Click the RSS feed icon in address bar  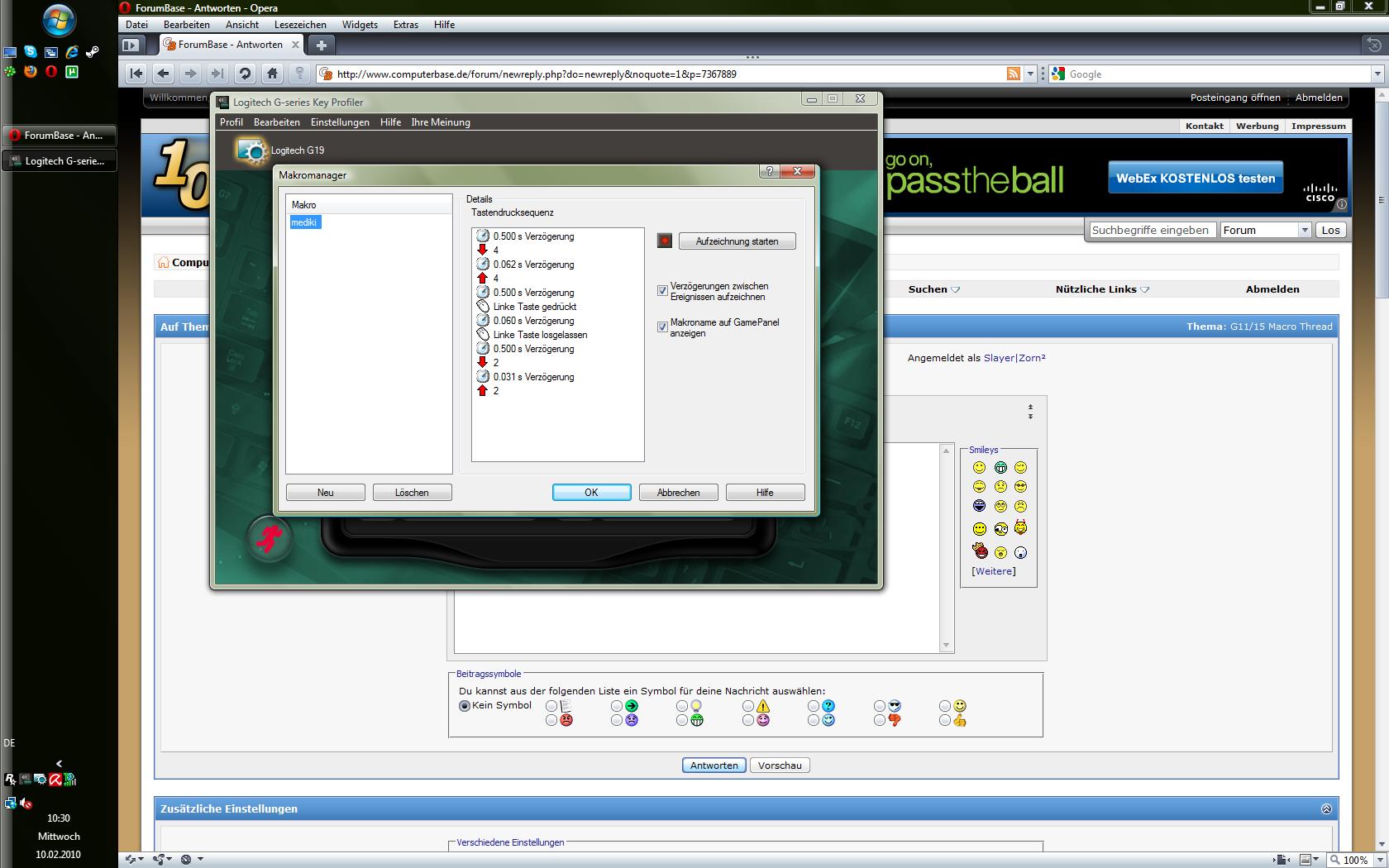[x=1014, y=74]
